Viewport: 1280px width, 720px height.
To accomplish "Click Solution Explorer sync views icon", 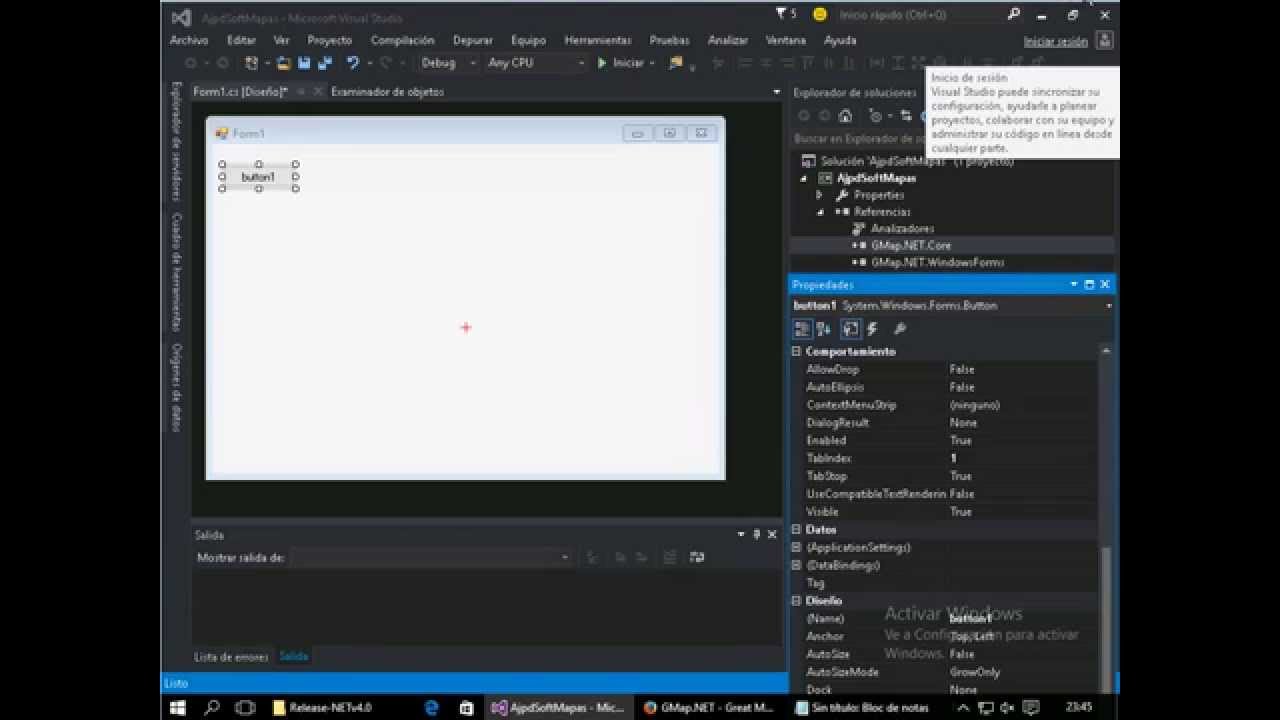I will click(x=906, y=116).
